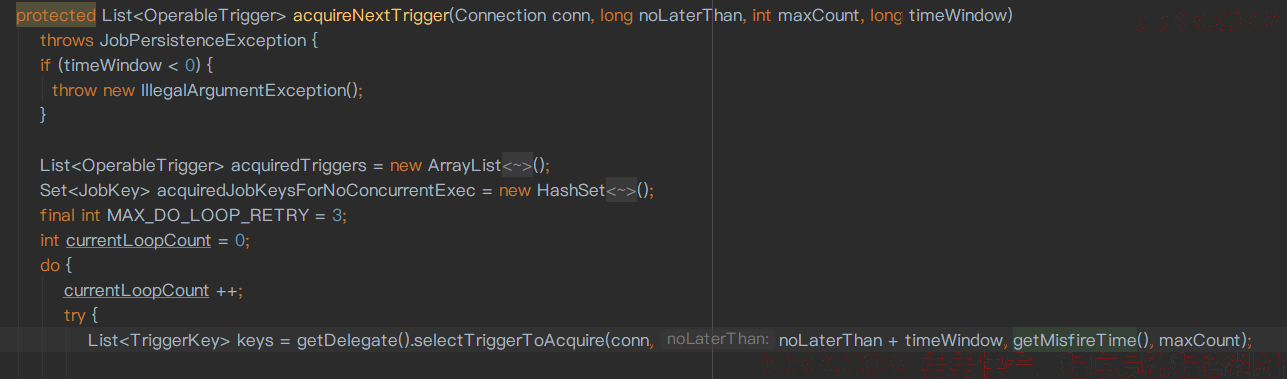Image resolution: width=1287 pixels, height=379 pixels.
Task: Click the getDelegate() call
Action: 352,340
